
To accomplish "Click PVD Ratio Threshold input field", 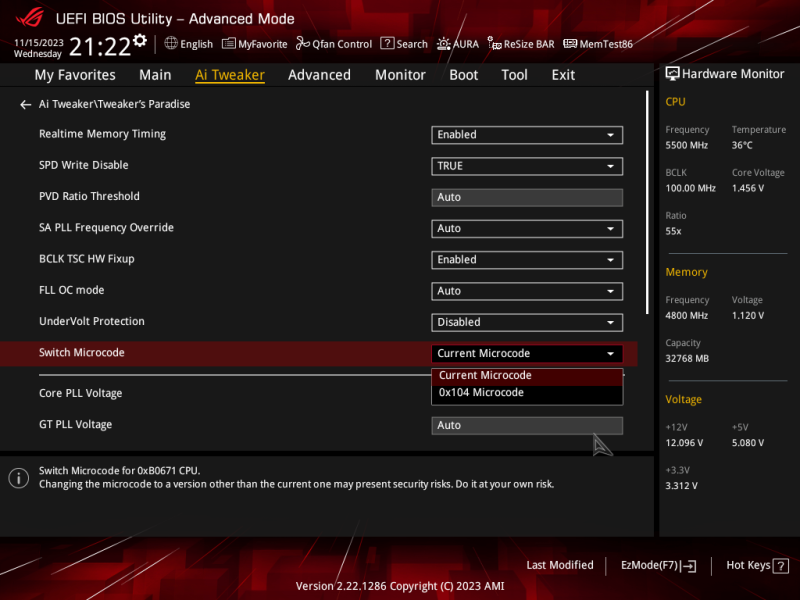I will (x=527, y=197).
